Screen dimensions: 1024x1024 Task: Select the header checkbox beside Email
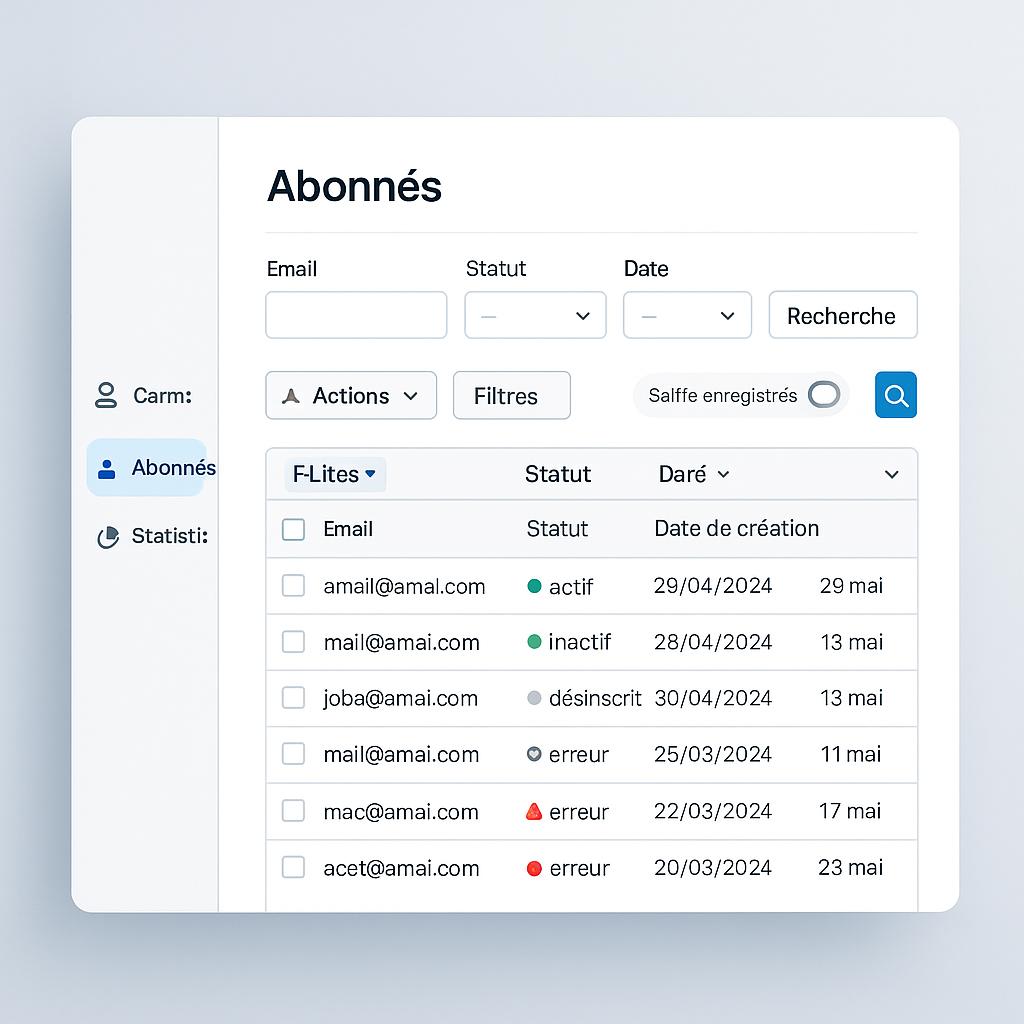point(293,528)
